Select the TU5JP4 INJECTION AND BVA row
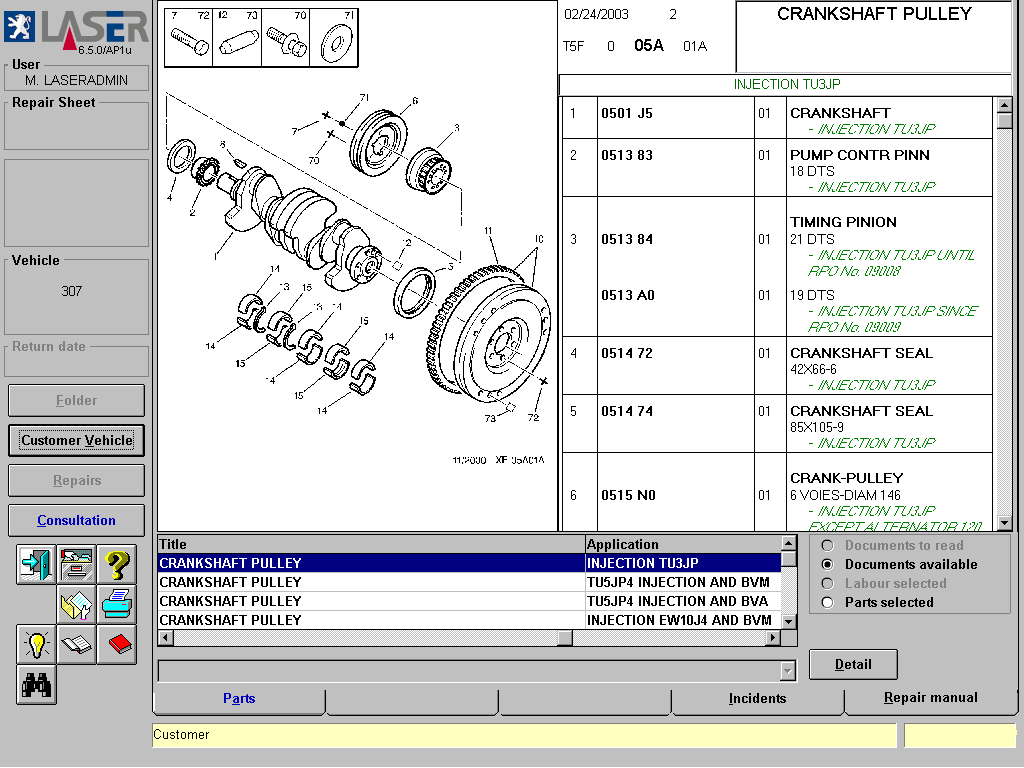This screenshot has height=768, width=1024. click(470, 601)
